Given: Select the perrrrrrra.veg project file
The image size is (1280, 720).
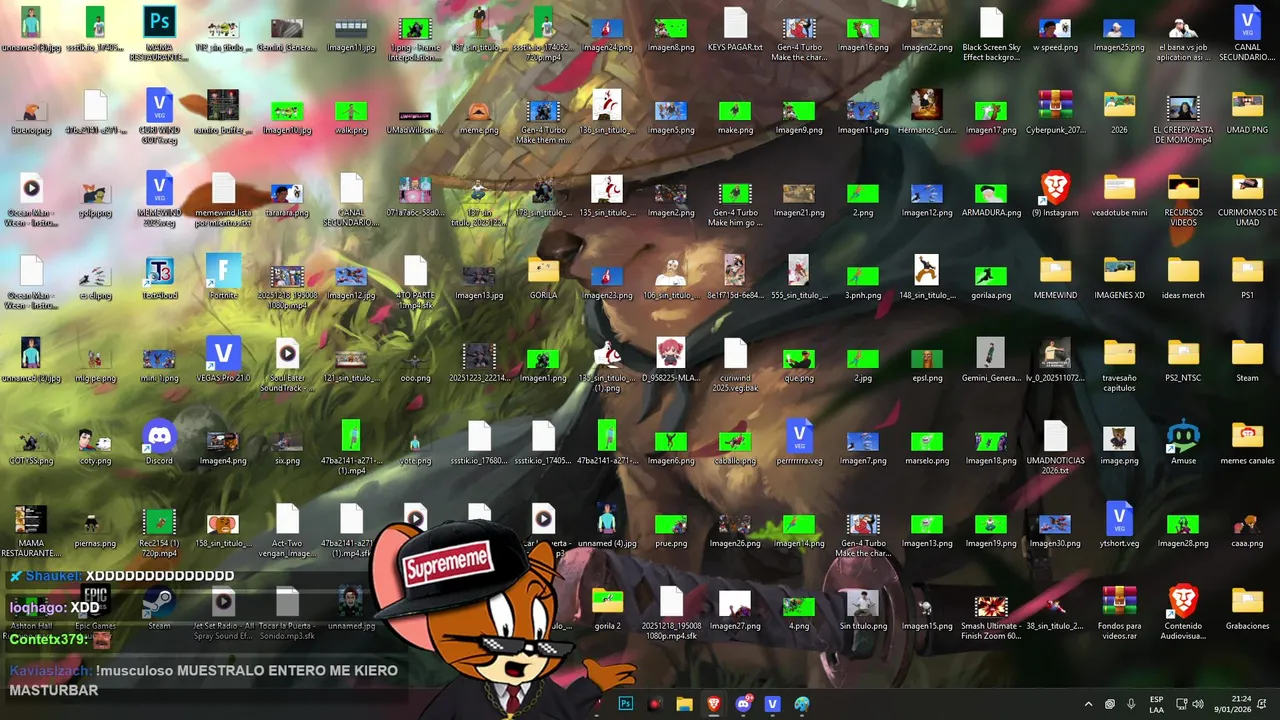Looking at the screenshot, I should point(799,443).
